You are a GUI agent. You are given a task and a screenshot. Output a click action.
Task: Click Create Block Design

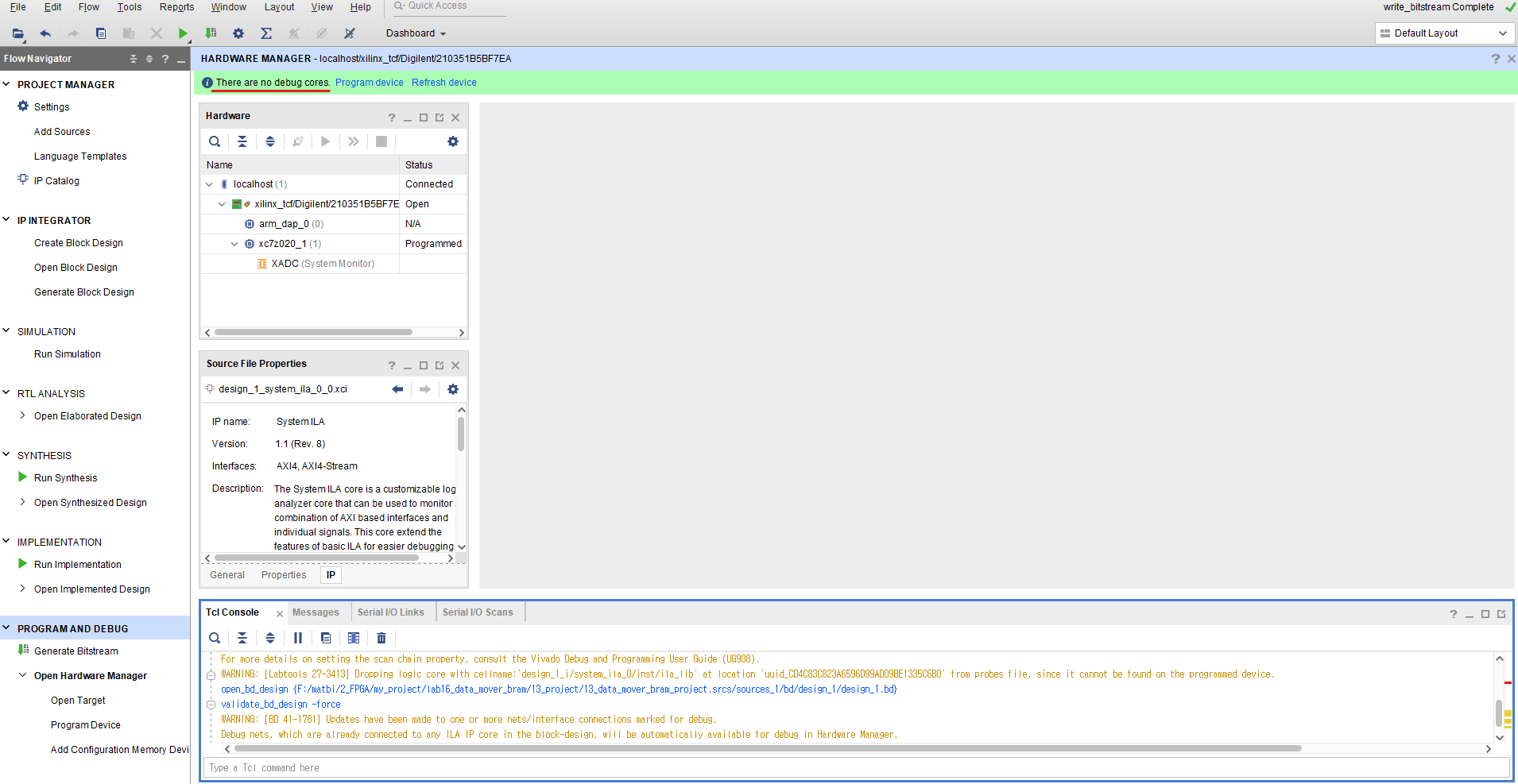[79, 243]
